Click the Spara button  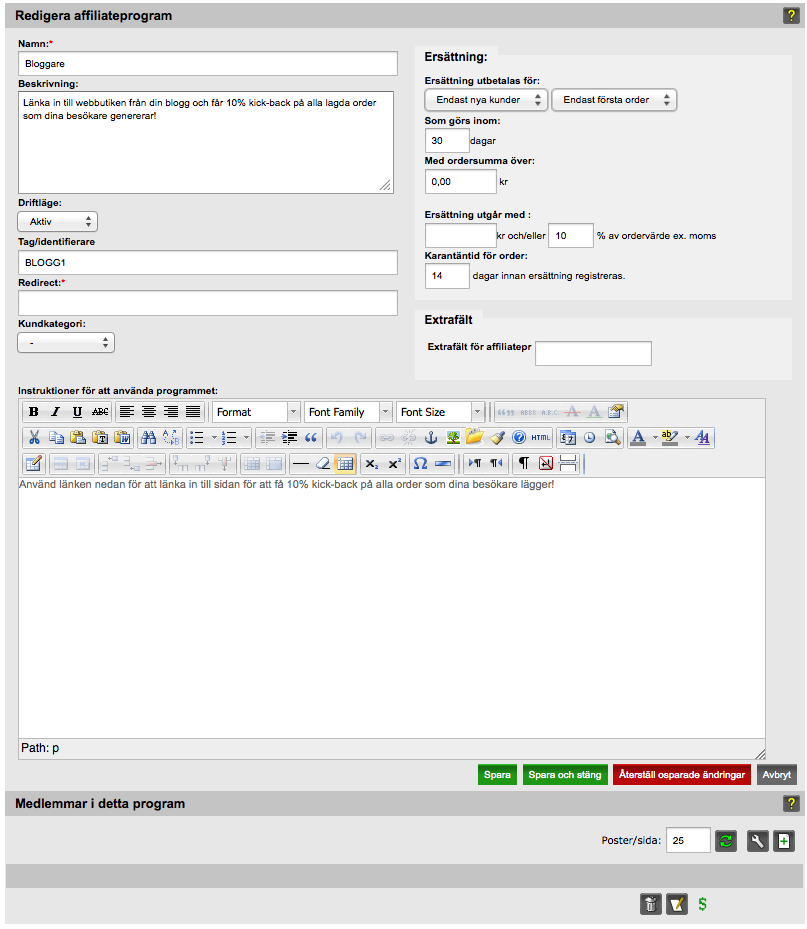coord(497,774)
